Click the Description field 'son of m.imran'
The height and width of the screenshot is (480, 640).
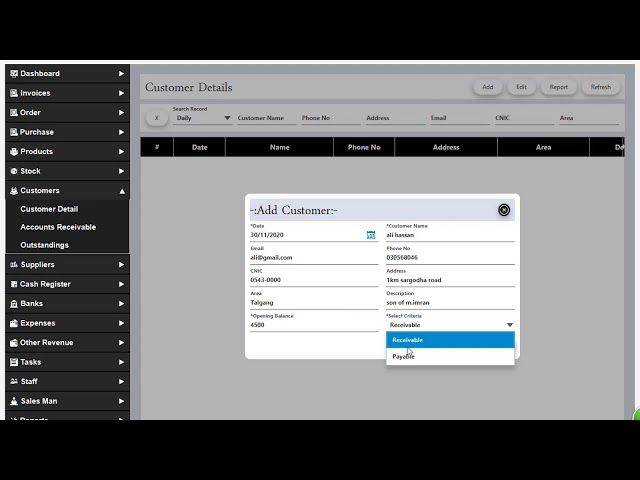(450, 302)
